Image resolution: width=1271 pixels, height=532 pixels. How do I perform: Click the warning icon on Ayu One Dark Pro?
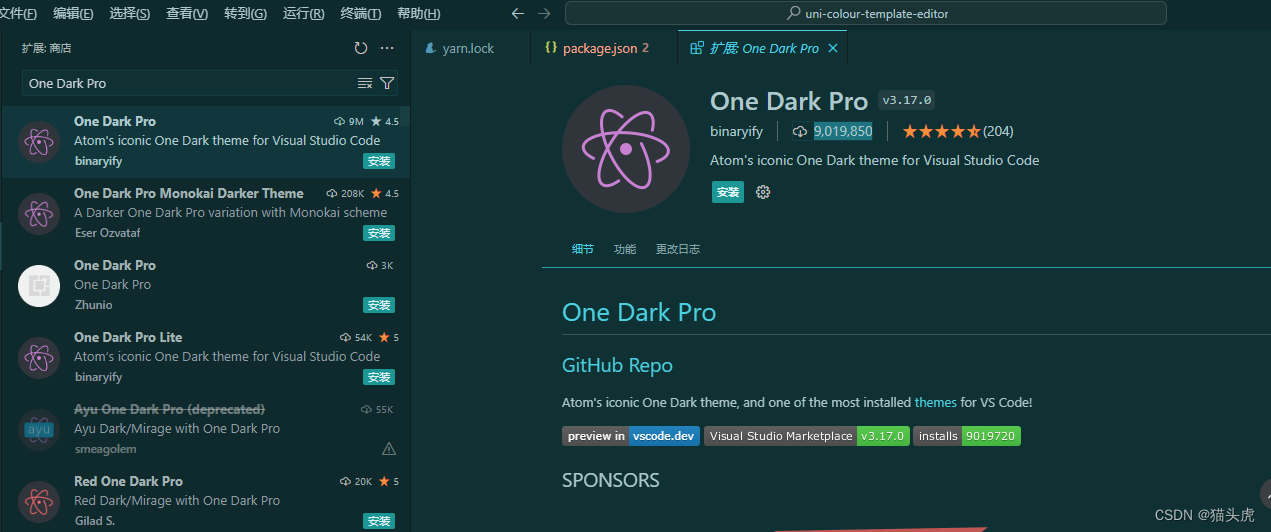coord(388,449)
